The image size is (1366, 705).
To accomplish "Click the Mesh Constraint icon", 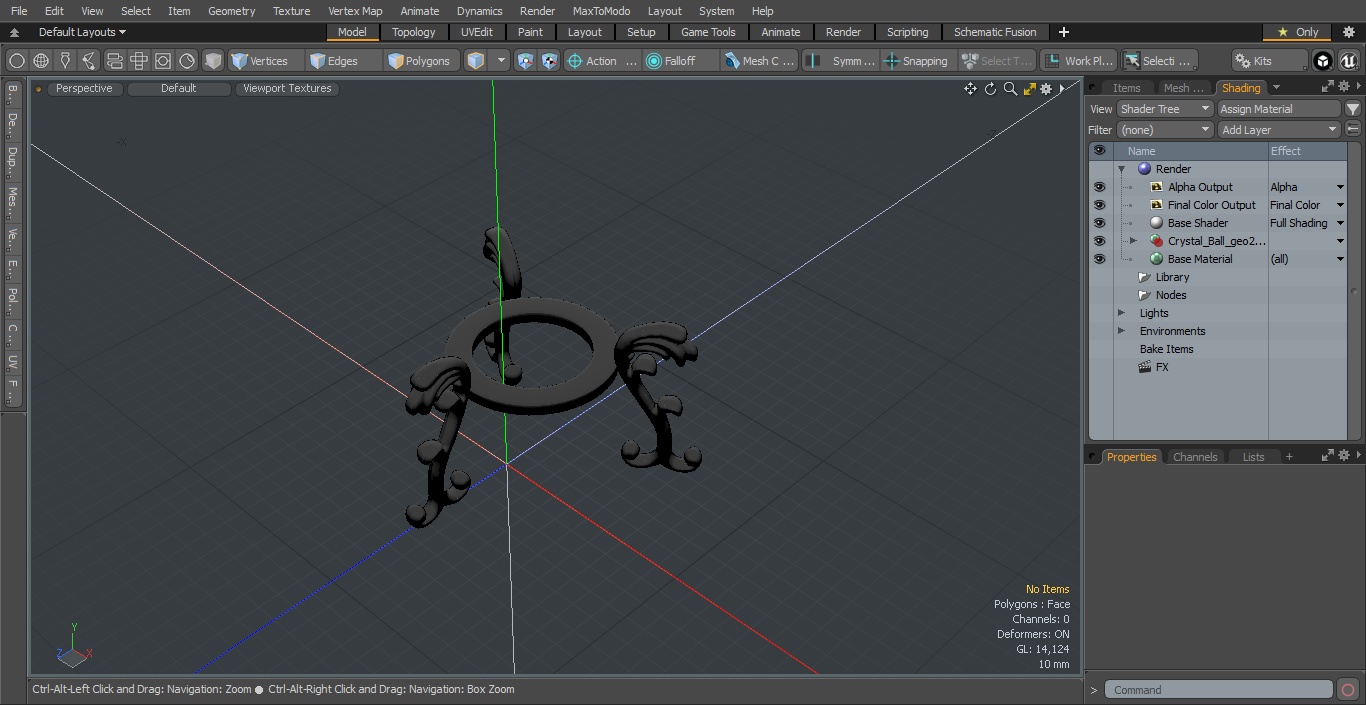I will point(732,61).
